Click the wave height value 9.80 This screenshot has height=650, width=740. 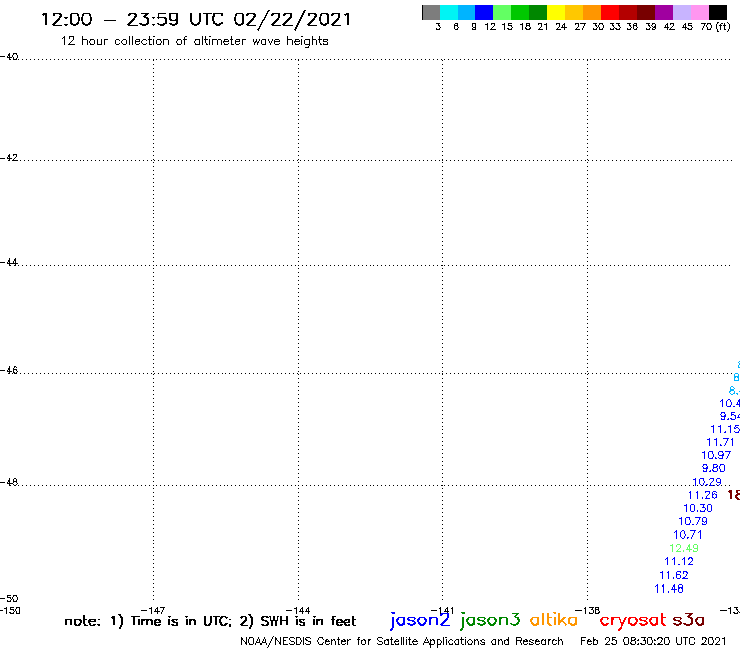(x=714, y=468)
